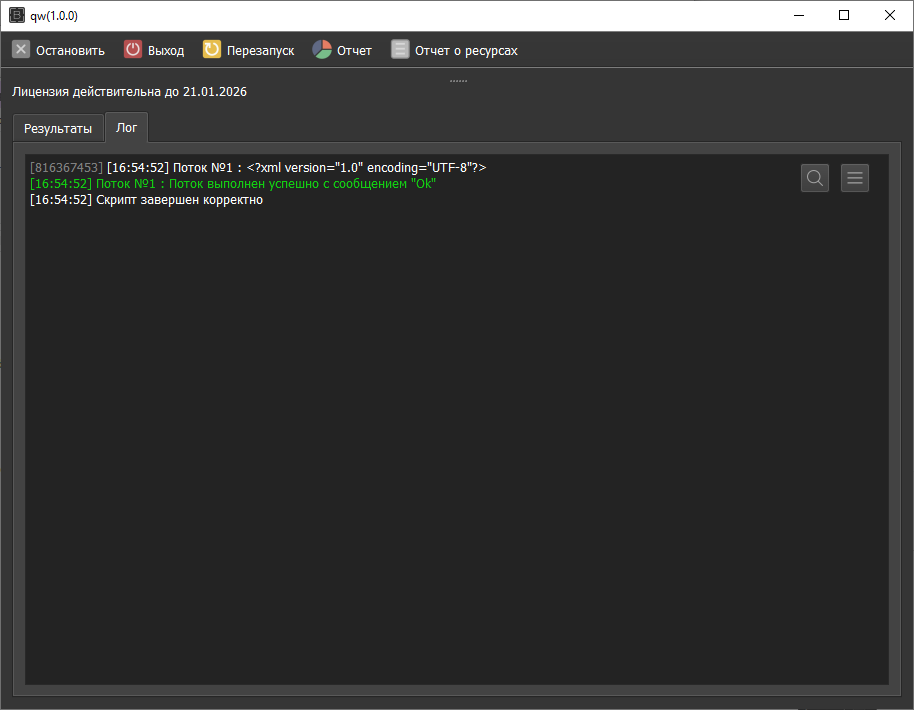Image resolution: width=914 pixels, height=710 pixels.
Task: Maximize the qw window
Action: (844, 15)
